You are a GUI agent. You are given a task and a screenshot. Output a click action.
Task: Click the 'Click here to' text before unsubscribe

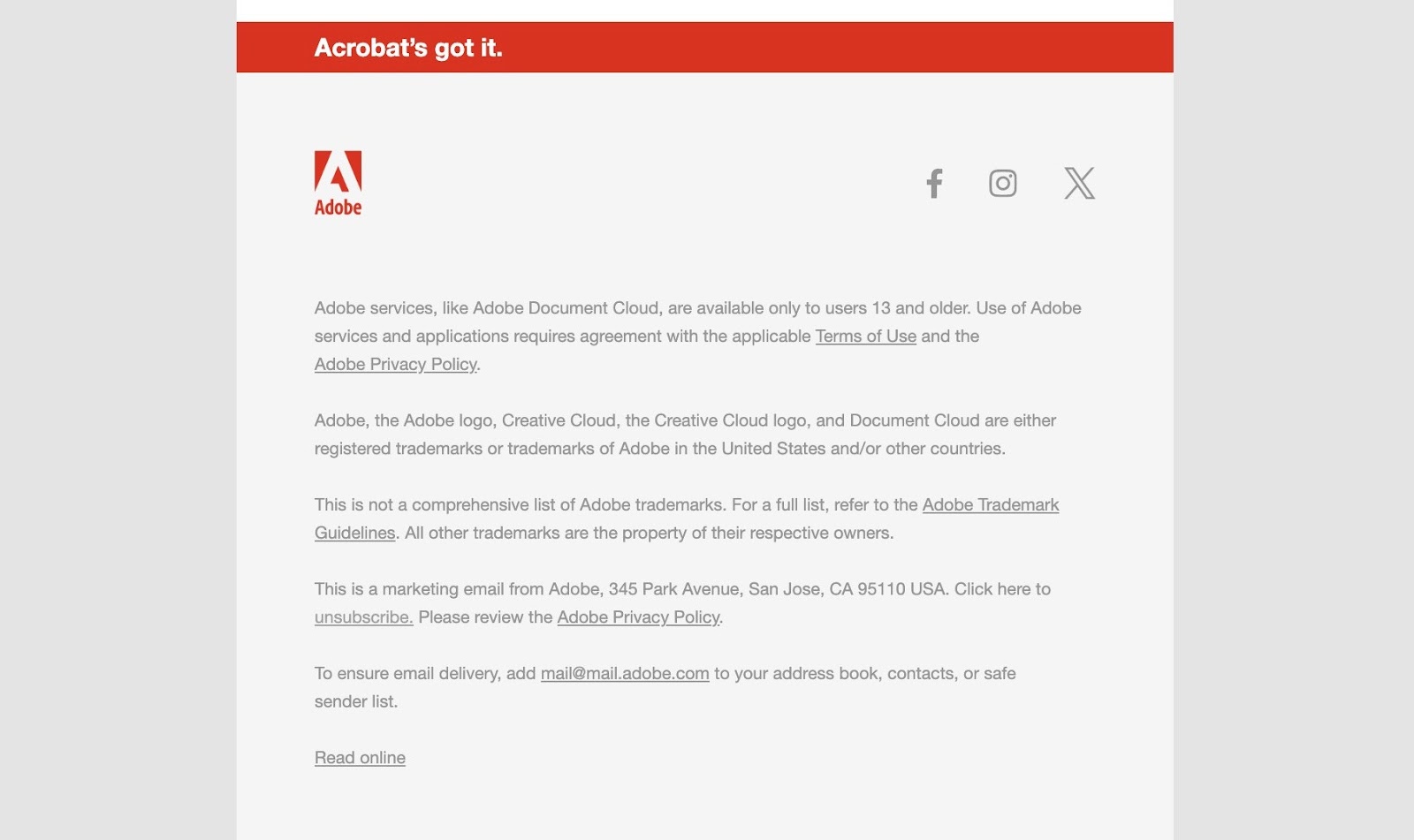[1002, 589]
